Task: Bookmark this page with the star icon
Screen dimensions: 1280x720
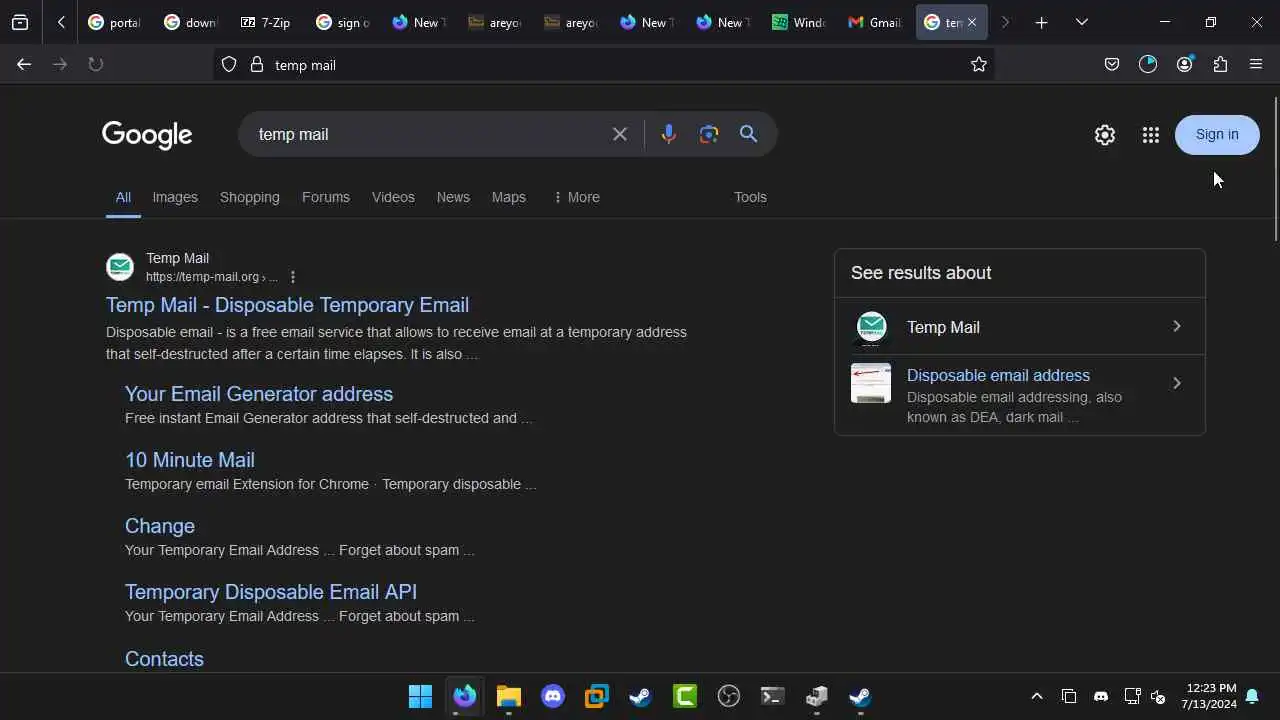Action: tap(979, 64)
